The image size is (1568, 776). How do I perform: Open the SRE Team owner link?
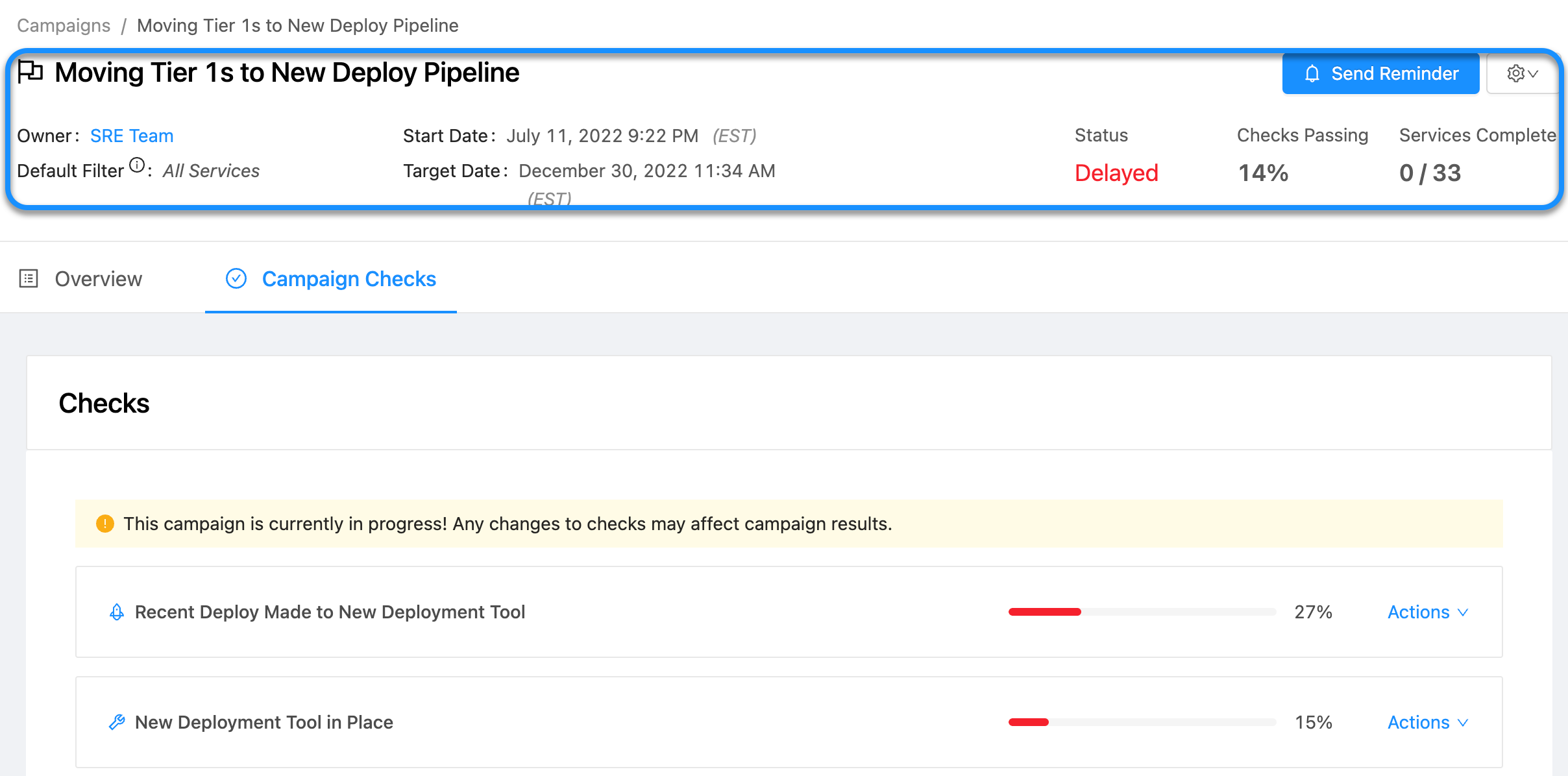point(132,136)
